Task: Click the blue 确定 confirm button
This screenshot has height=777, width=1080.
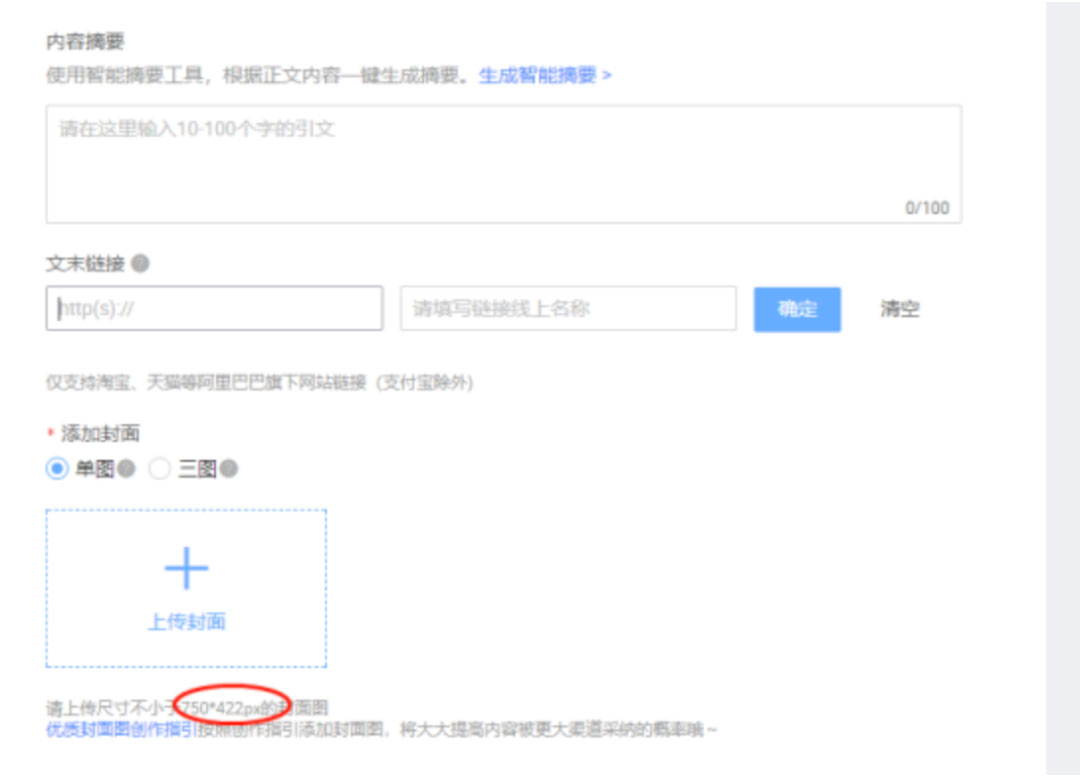Action: pos(796,310)
